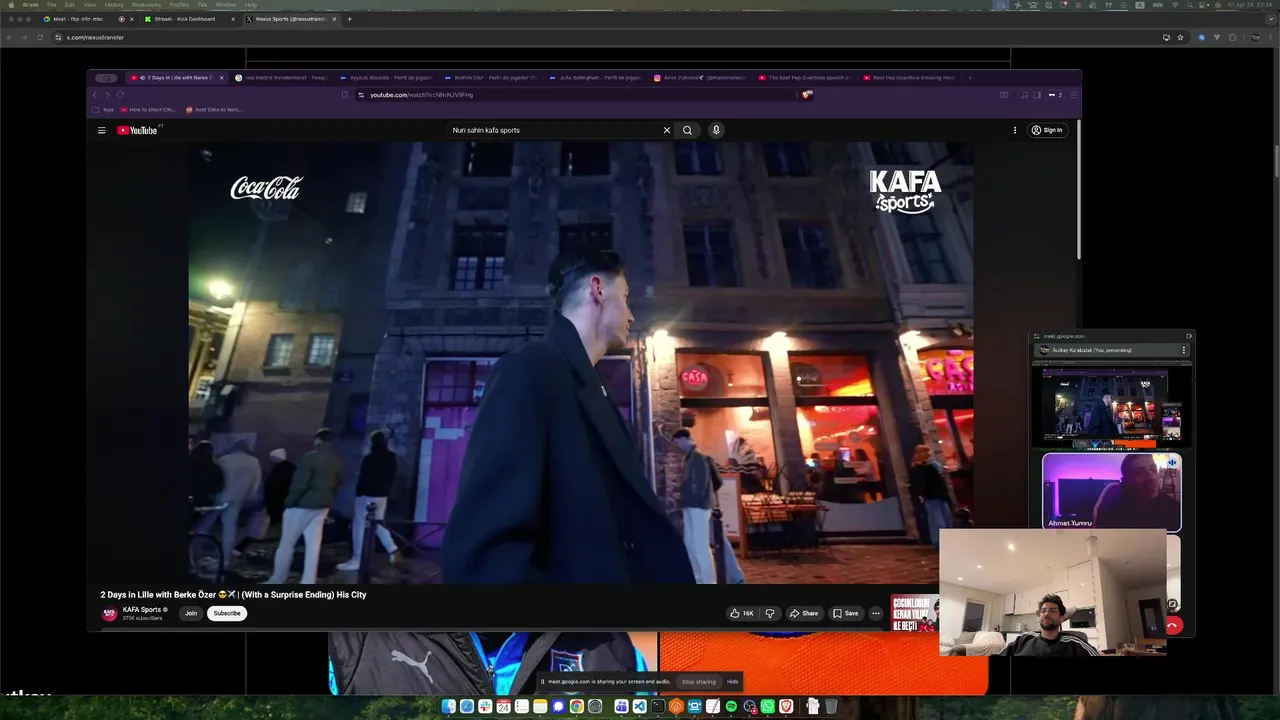Start voice search with microphone icon
1280x720 pixels.
click(716, 130)
